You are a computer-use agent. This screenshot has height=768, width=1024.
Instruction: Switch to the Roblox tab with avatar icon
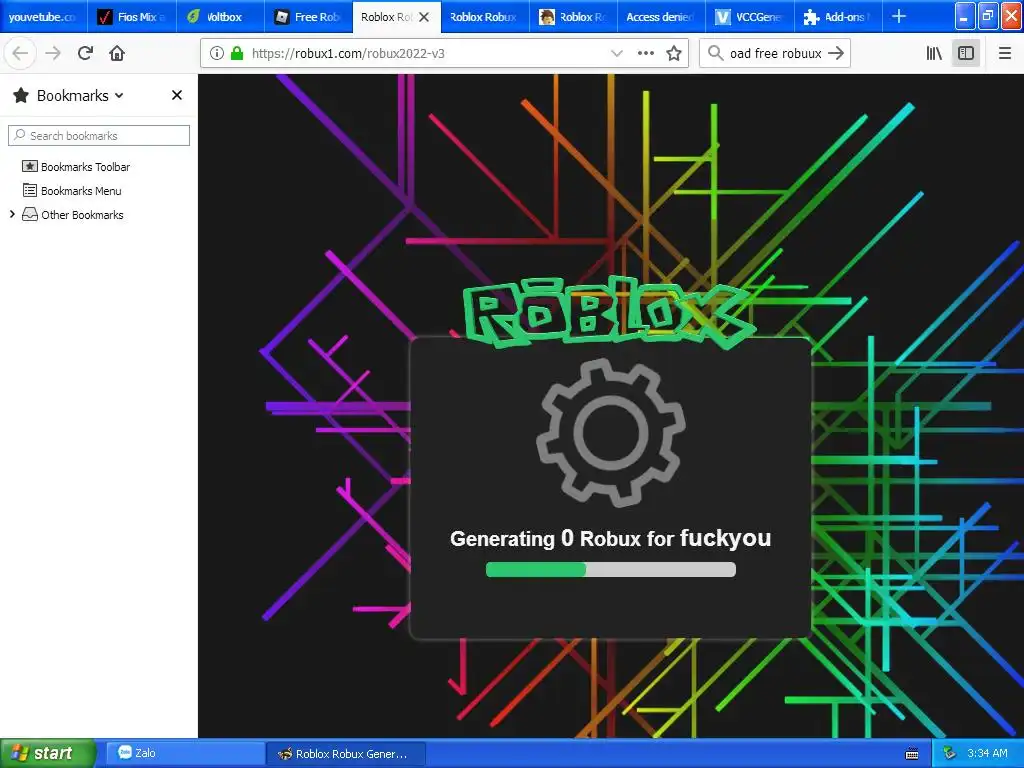pos(573,17)
